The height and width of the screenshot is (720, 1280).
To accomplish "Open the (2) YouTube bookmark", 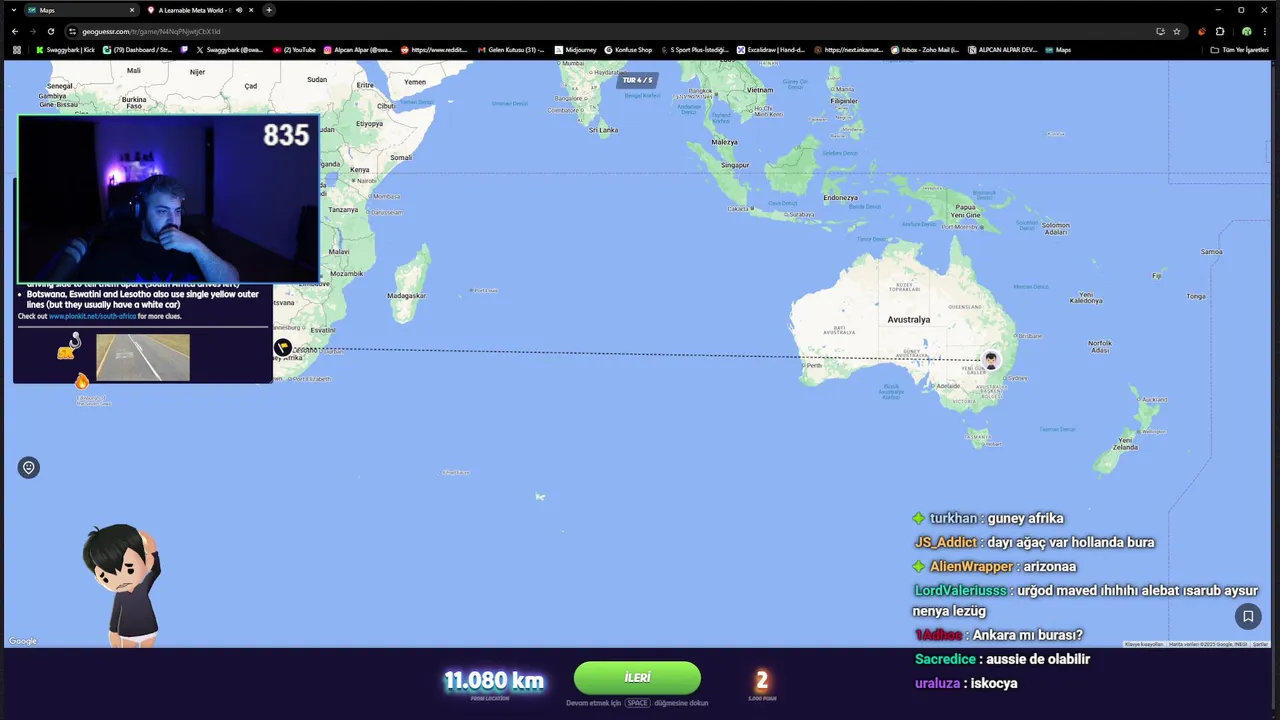I will click(294, 49).
